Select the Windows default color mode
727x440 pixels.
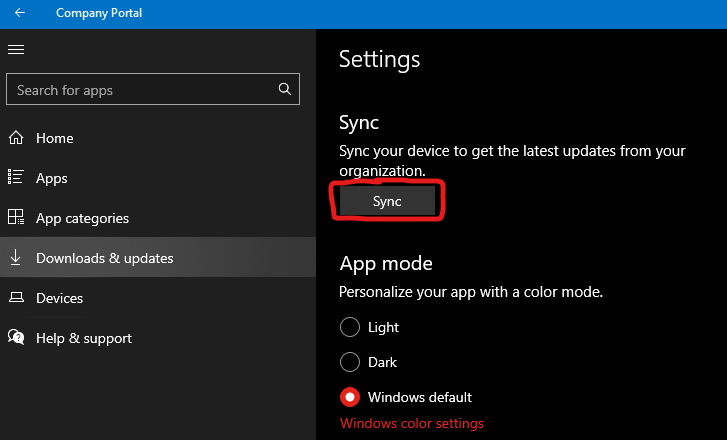point(350,397)
